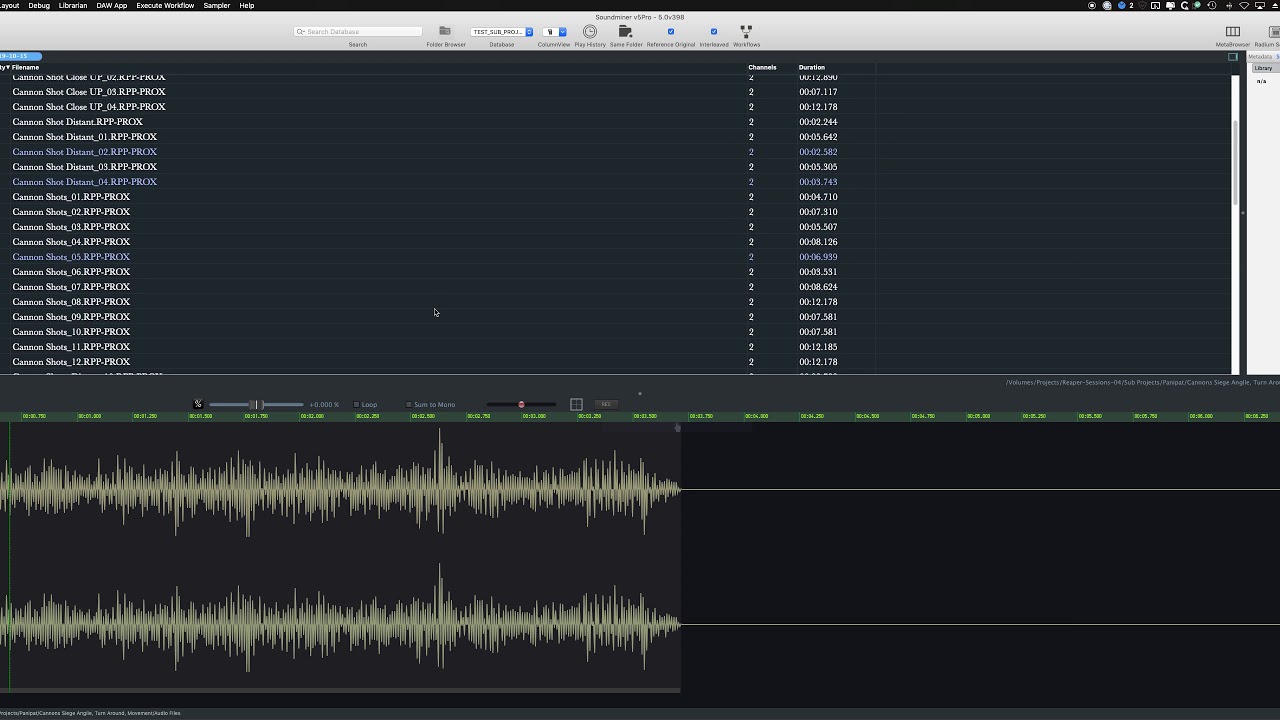Open the blue clock menu bar icon
Screen dimensions: 1280x720
(x=1122, y=5)
